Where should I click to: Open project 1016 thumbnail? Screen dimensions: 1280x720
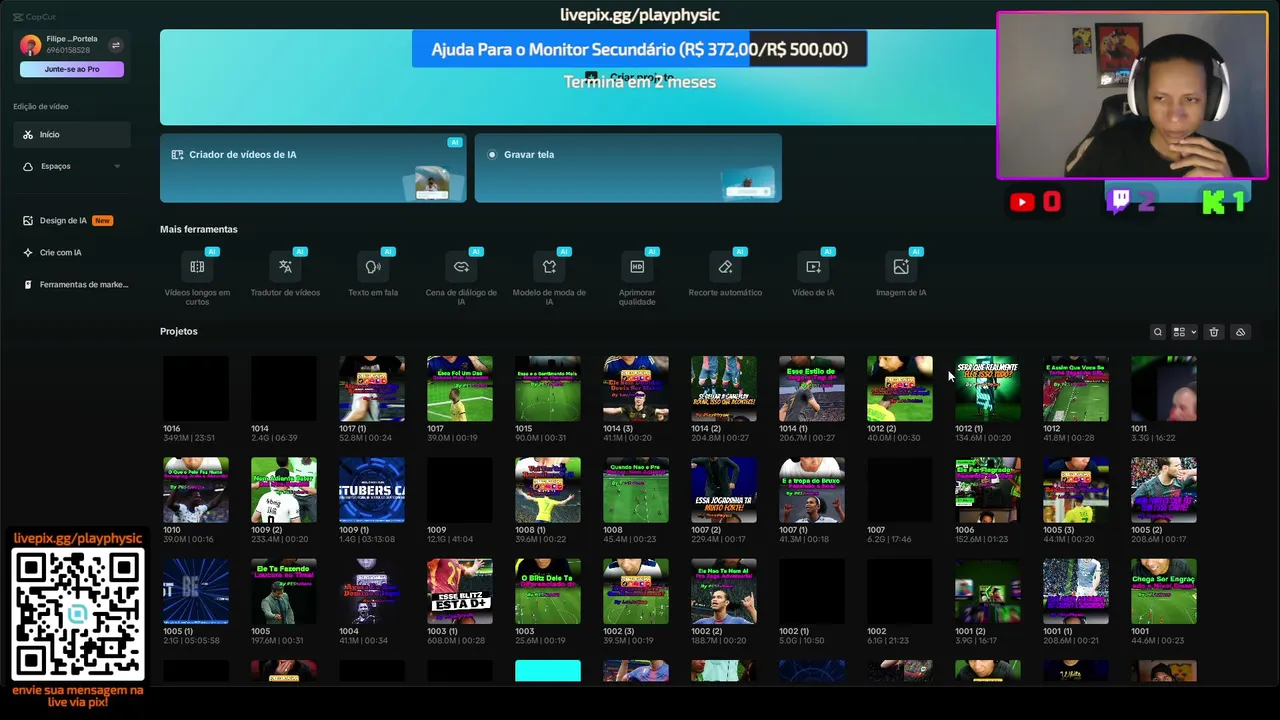[x=196, y=388]
